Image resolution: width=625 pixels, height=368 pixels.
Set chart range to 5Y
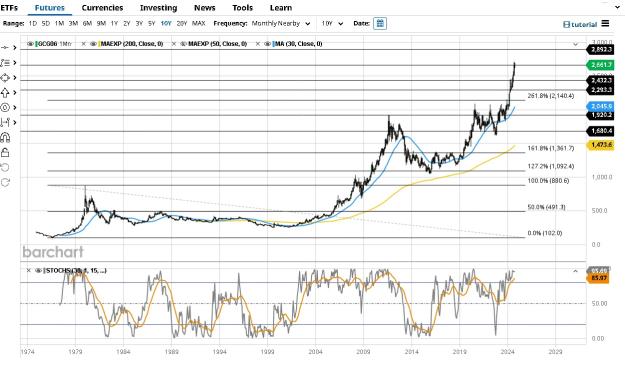pyautogui.click(x=151, y=24)
